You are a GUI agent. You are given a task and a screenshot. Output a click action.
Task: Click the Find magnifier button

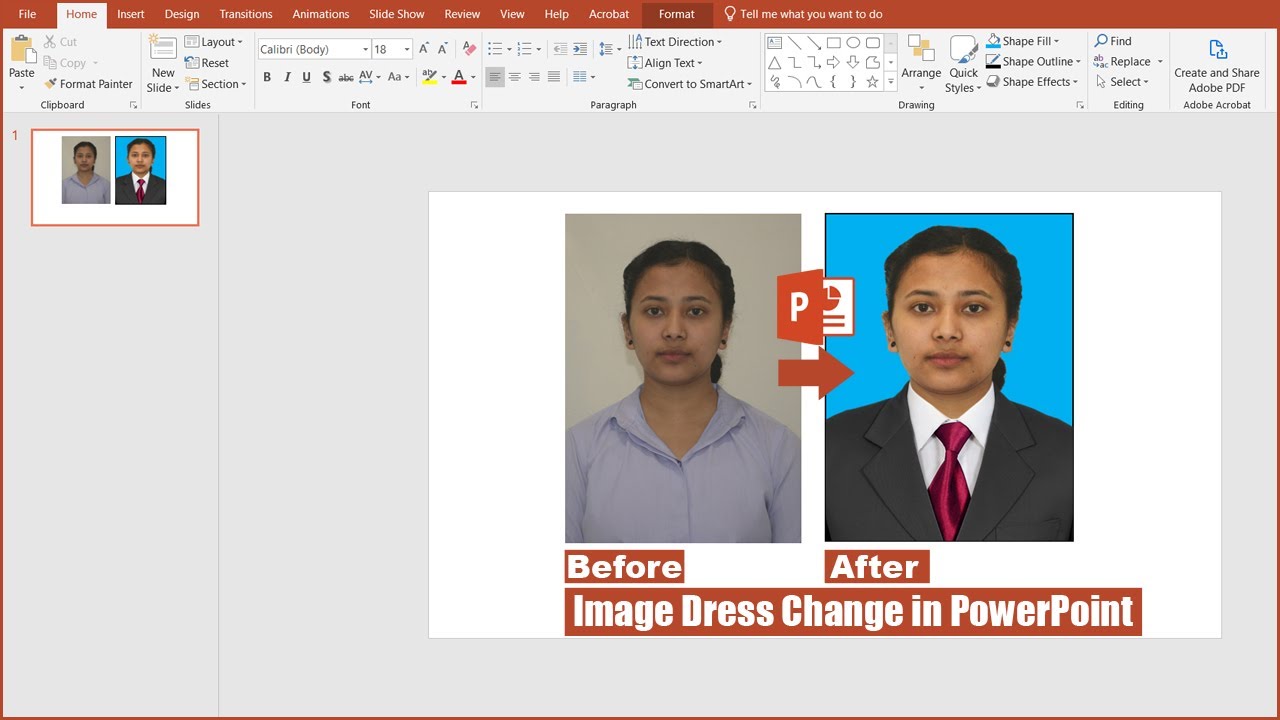(x=1113, y=41)
